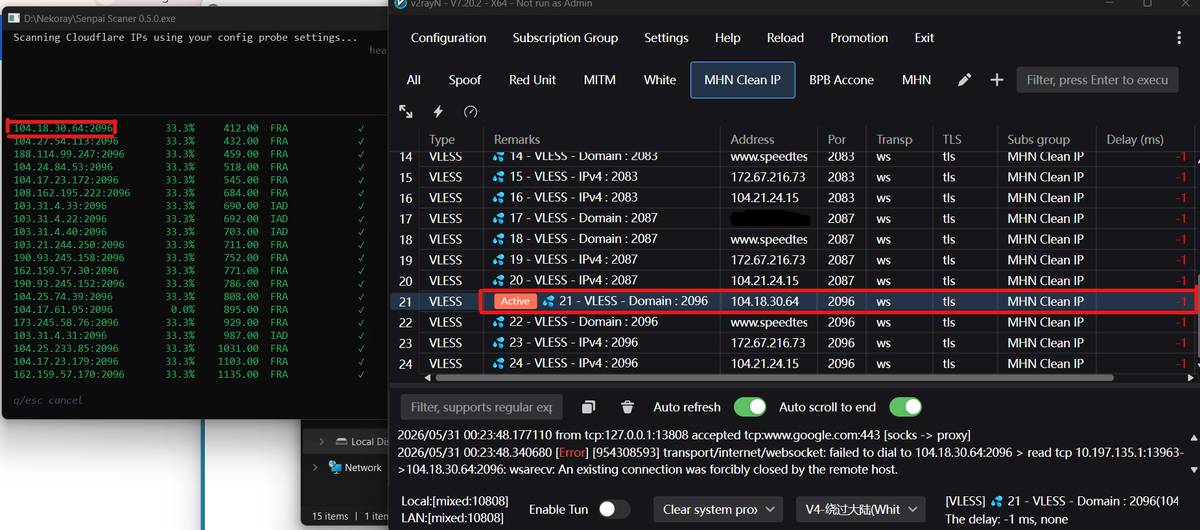Toggle the Enable Tun switch
The image size is (1200, 530).
click(614, 509)
